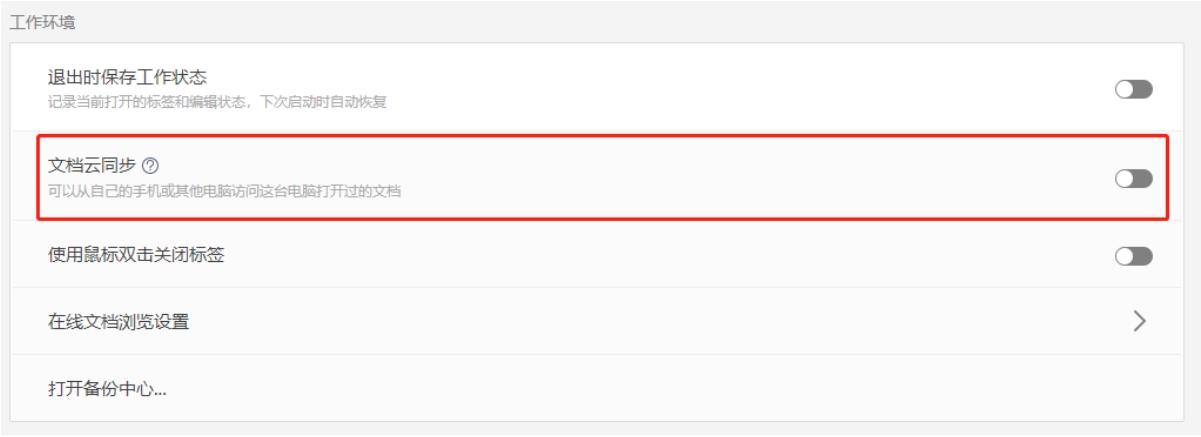
Task: Click description starting with 可以从自己的手机
Action: coord(224,190)
